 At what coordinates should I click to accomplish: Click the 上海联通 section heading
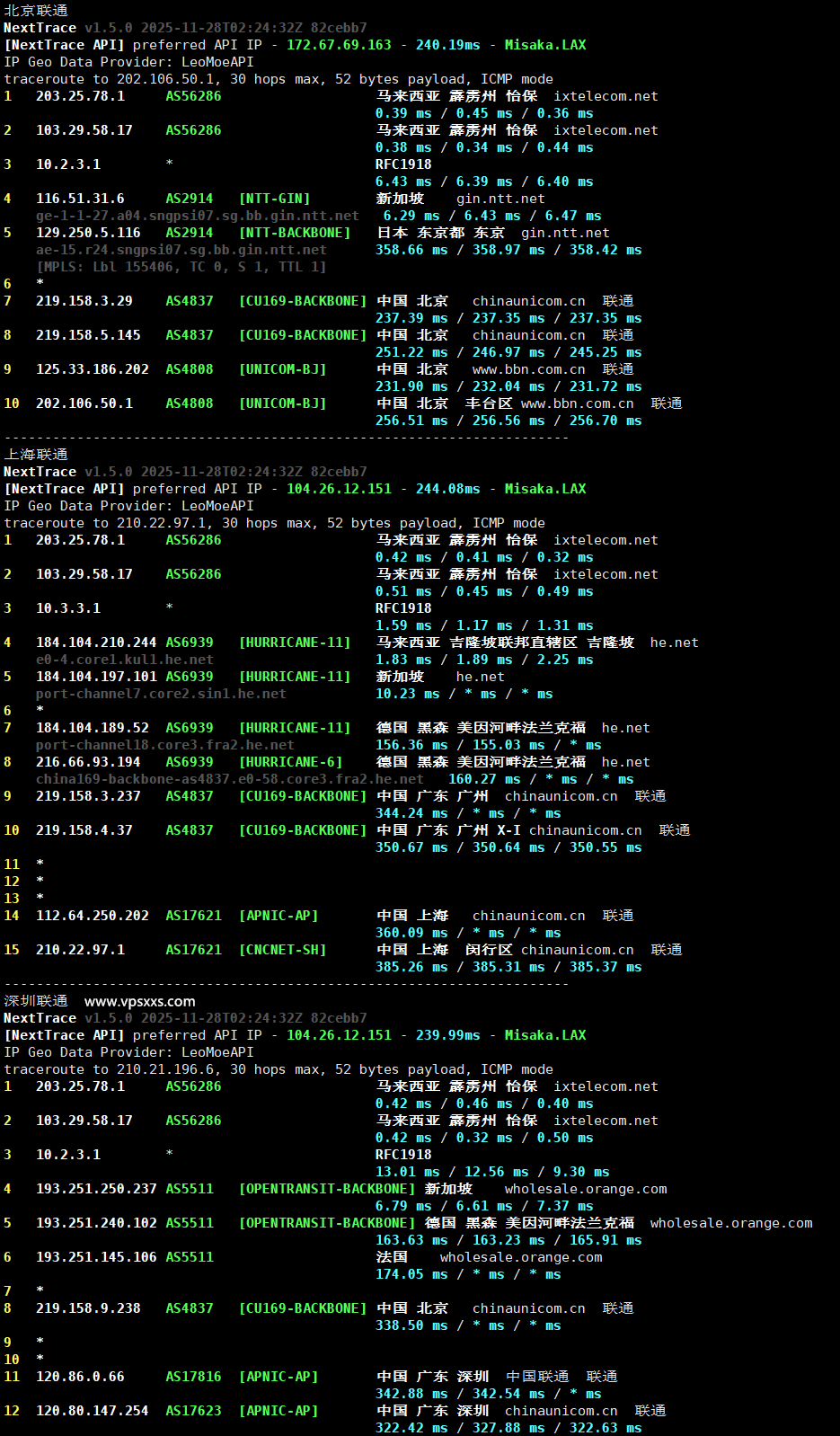pyautogui.click(x=36, y=455)
